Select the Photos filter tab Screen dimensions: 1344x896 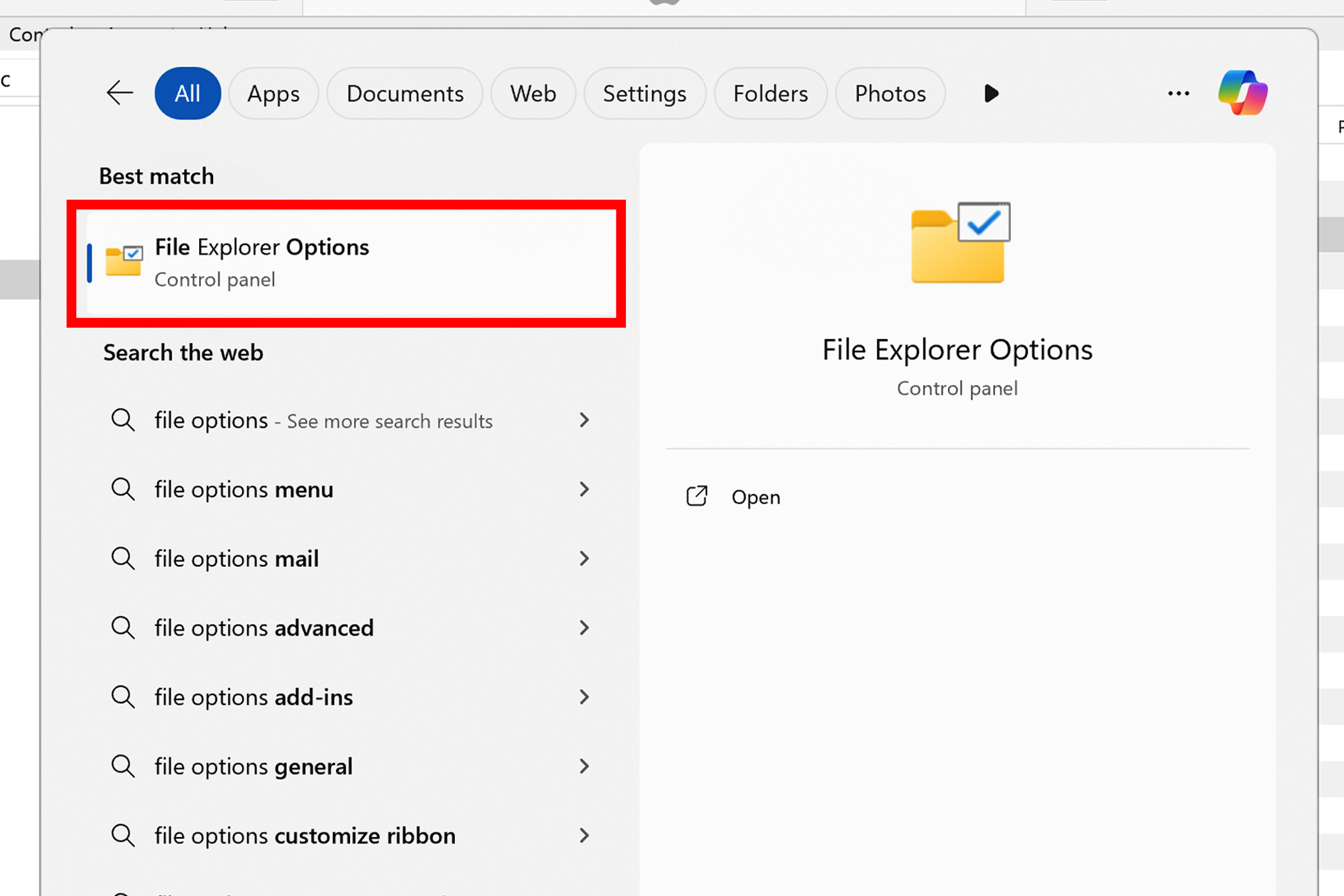(890, 93)
